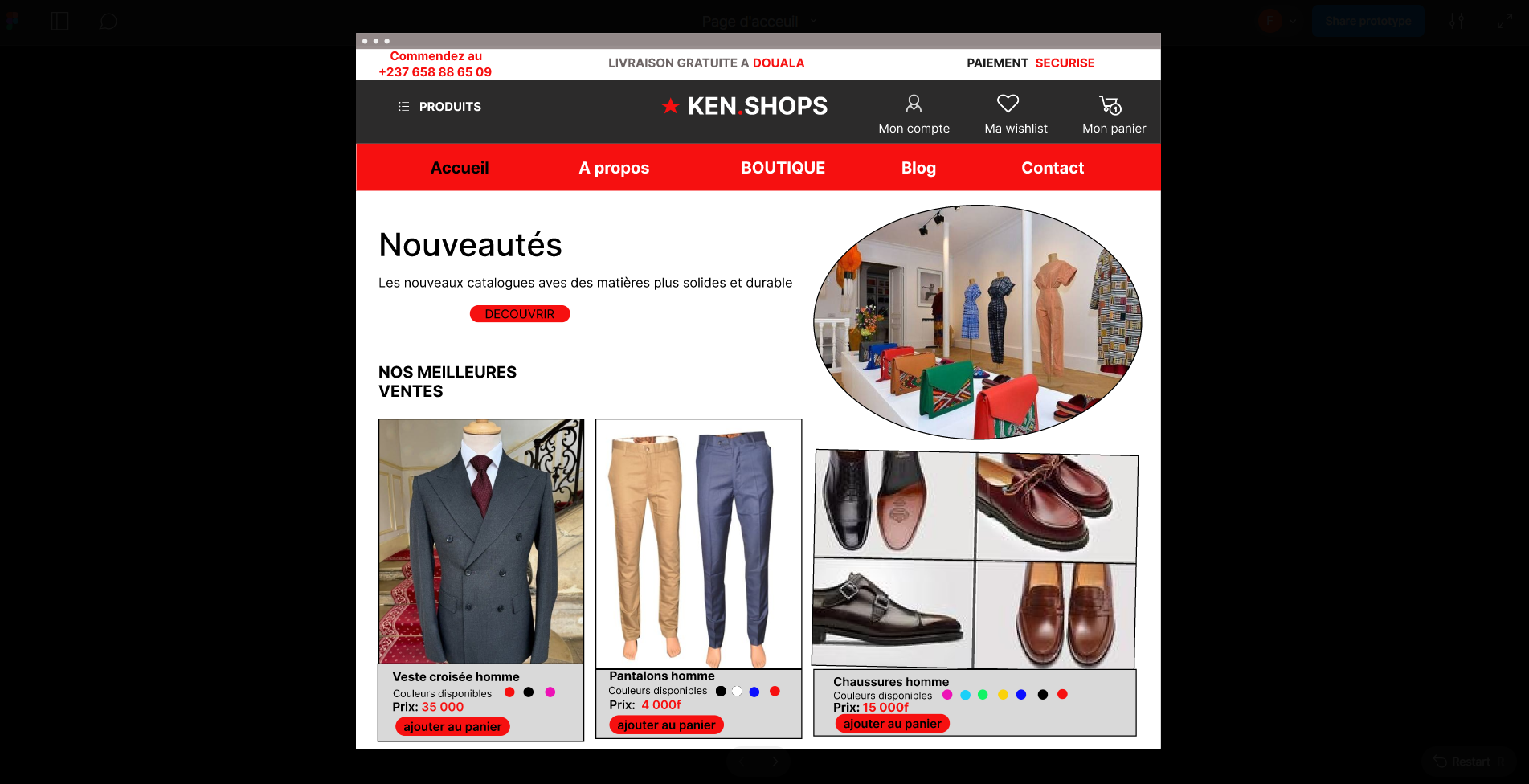Select blue color for Pantalons homme
The height and width of the screenshot is (784, 1529).
754,692
